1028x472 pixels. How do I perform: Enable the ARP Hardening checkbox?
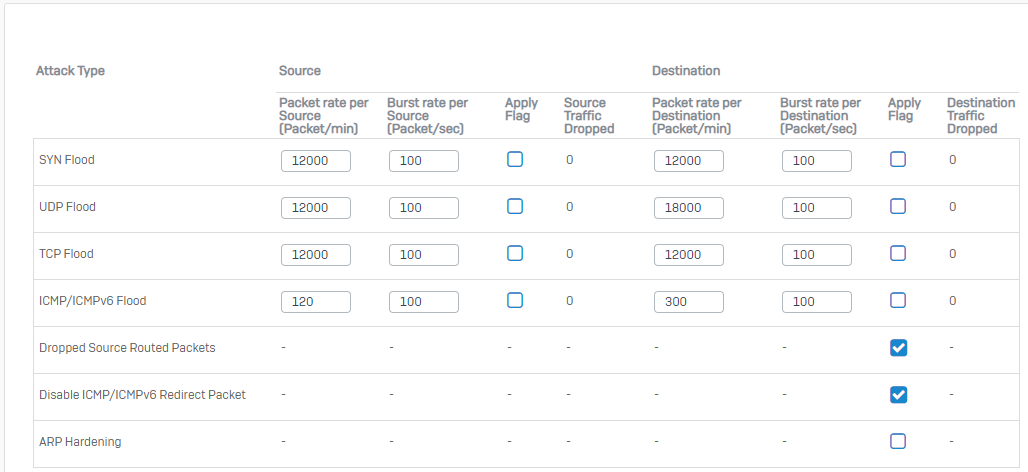pos(898,441)
